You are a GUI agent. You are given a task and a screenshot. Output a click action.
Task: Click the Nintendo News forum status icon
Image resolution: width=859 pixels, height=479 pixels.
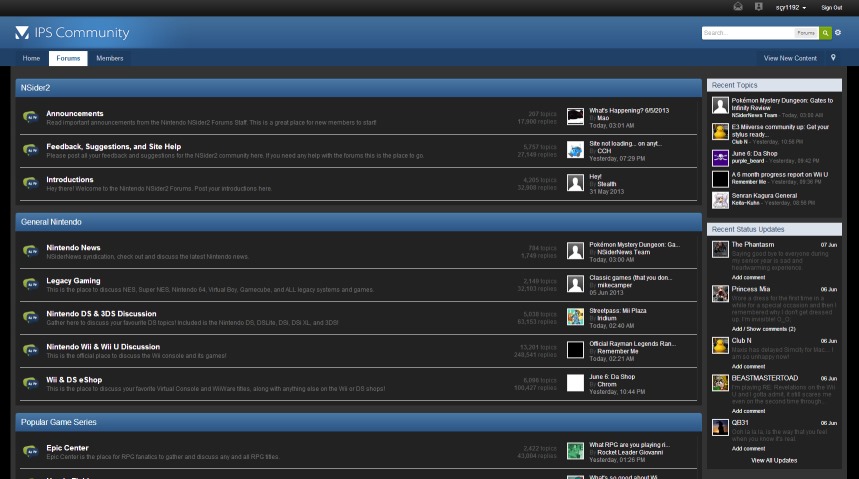pyautogui.click(x=31, y=251)
